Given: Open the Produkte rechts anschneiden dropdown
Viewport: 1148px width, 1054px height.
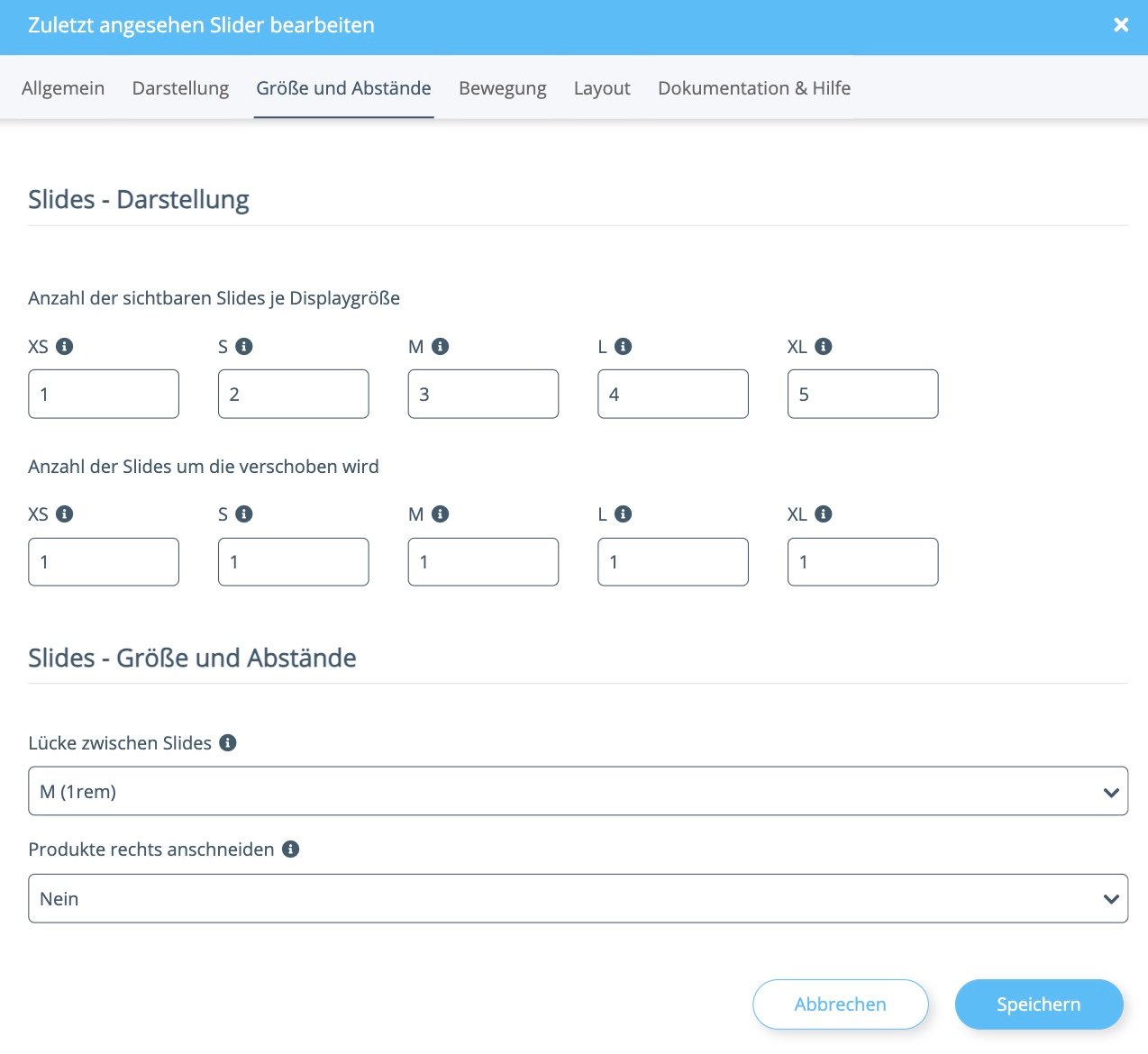Looking at the screenshot, I should pos(578,898).
